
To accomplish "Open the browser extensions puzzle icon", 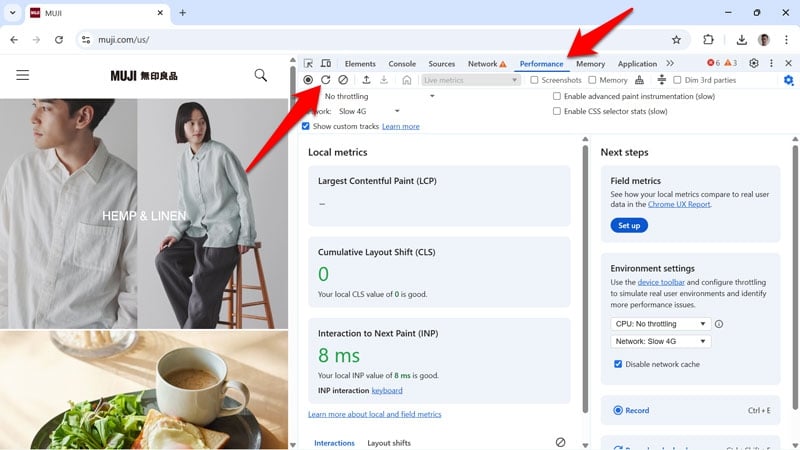I will coord(708,40).
